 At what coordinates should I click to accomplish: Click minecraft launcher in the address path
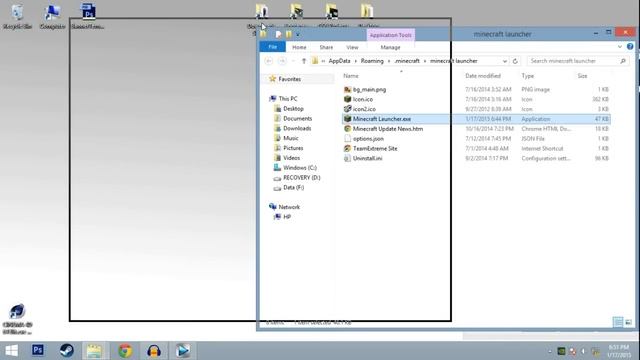[x=453, y=61]
